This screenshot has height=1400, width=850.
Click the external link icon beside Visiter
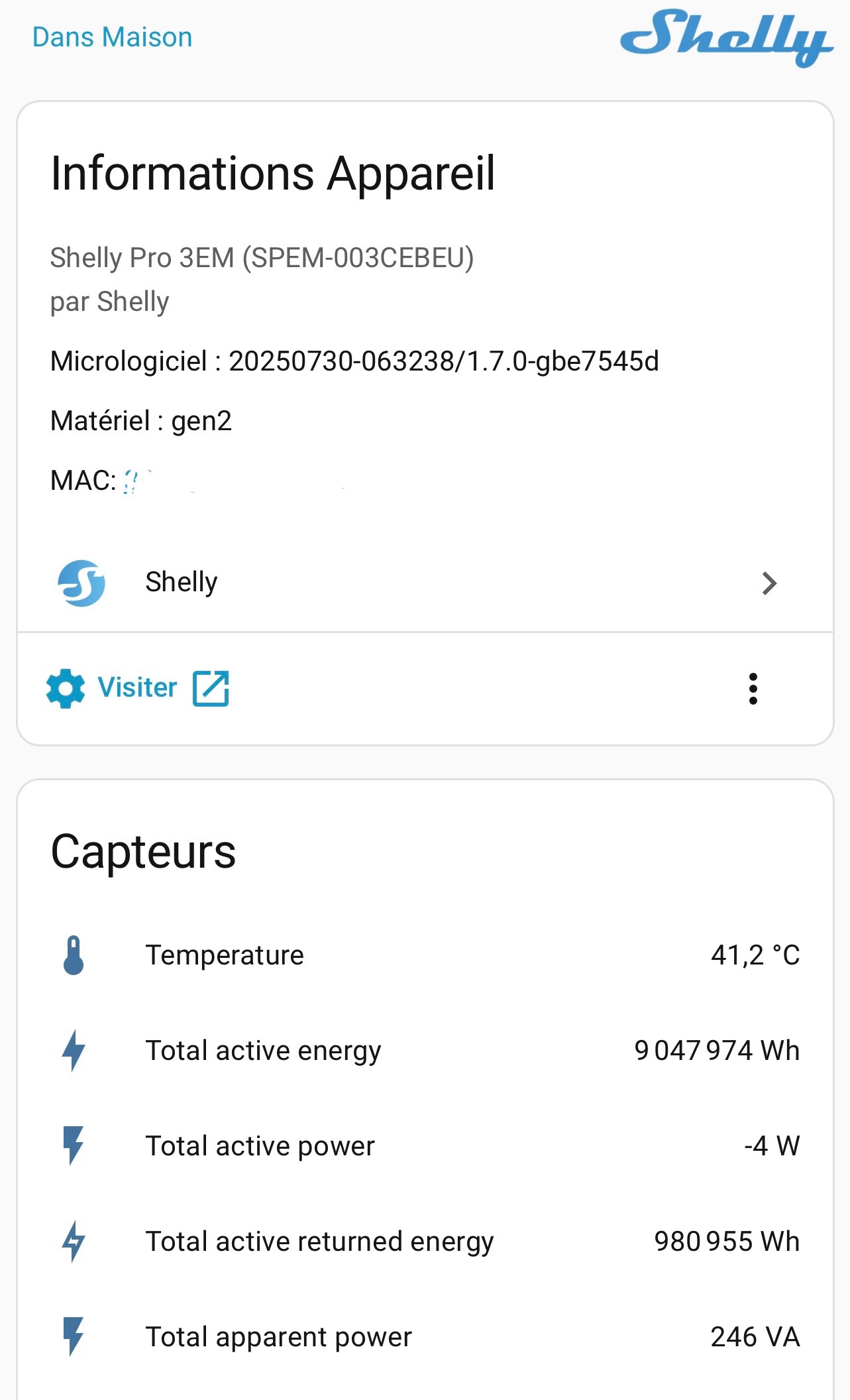(x=211, y=688)
